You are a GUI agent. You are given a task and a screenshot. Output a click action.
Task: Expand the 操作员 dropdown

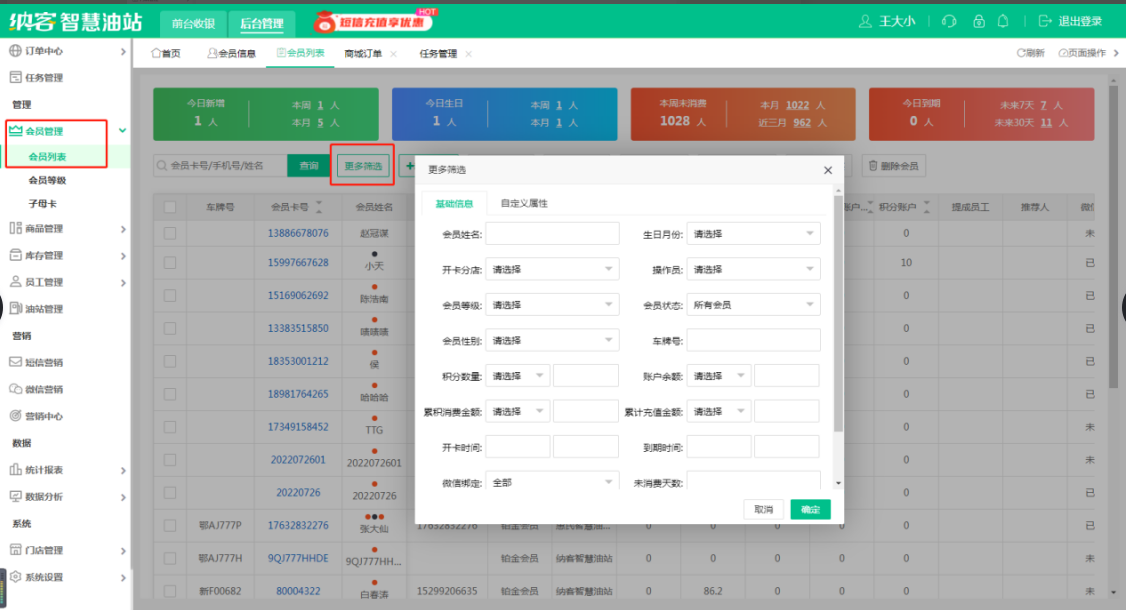(753, 269)
